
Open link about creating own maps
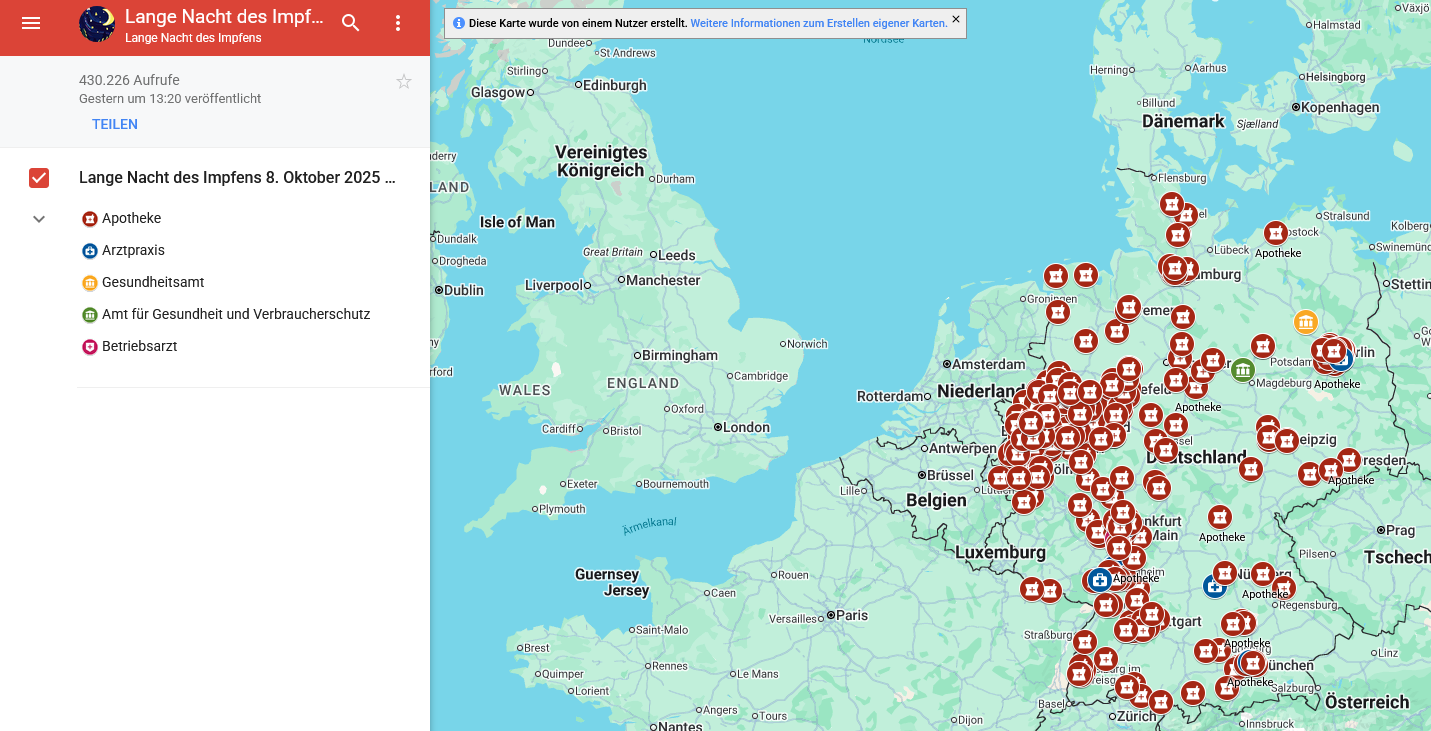point(818,23)
